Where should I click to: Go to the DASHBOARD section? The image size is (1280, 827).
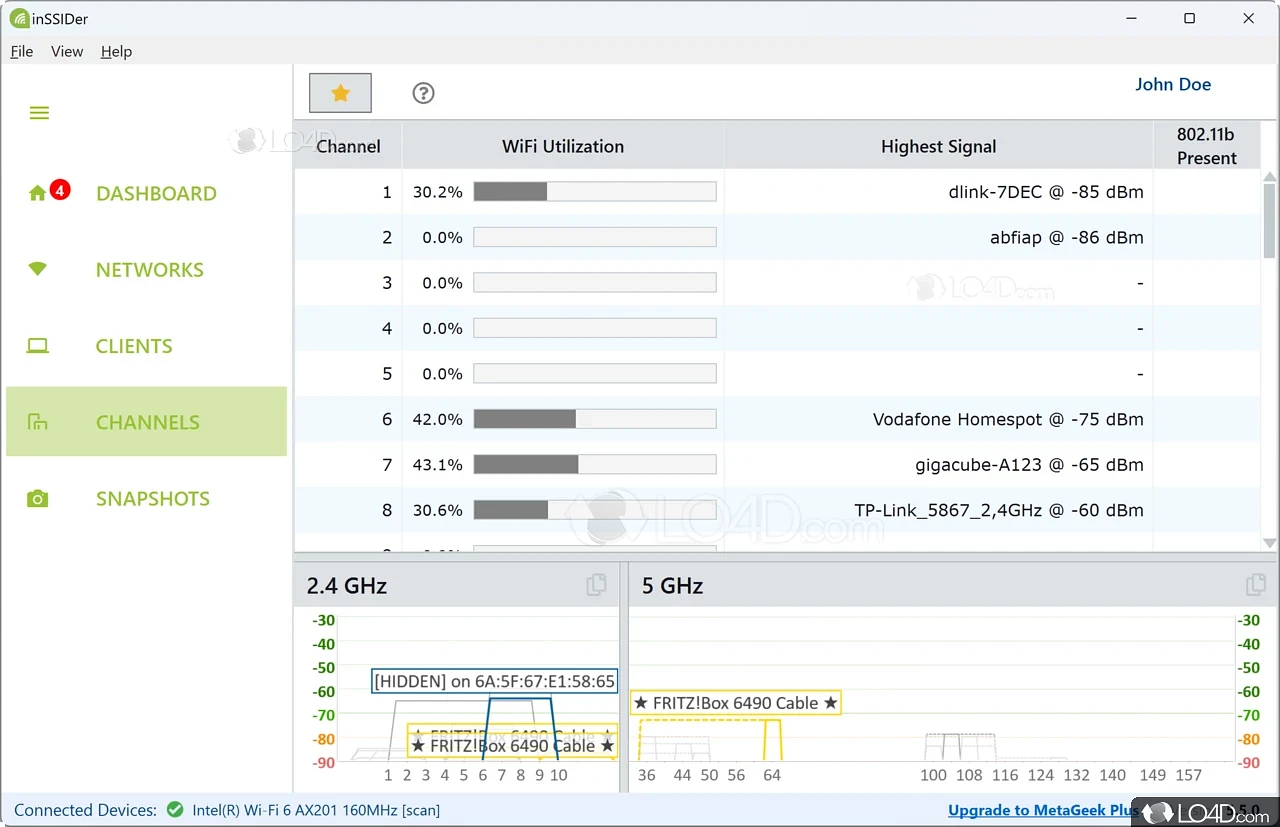156,194
